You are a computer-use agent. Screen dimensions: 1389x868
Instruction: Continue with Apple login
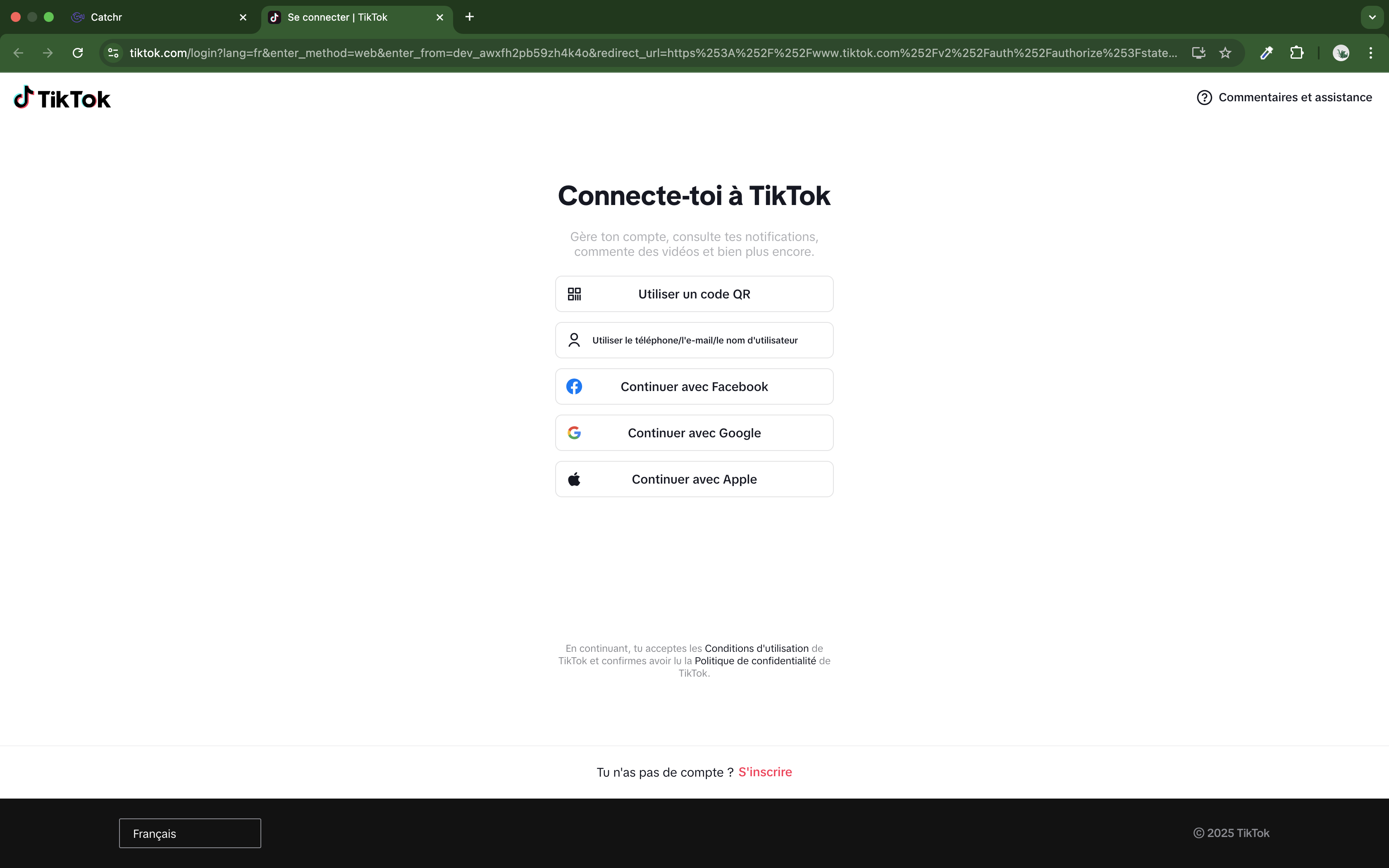(694, 479)
